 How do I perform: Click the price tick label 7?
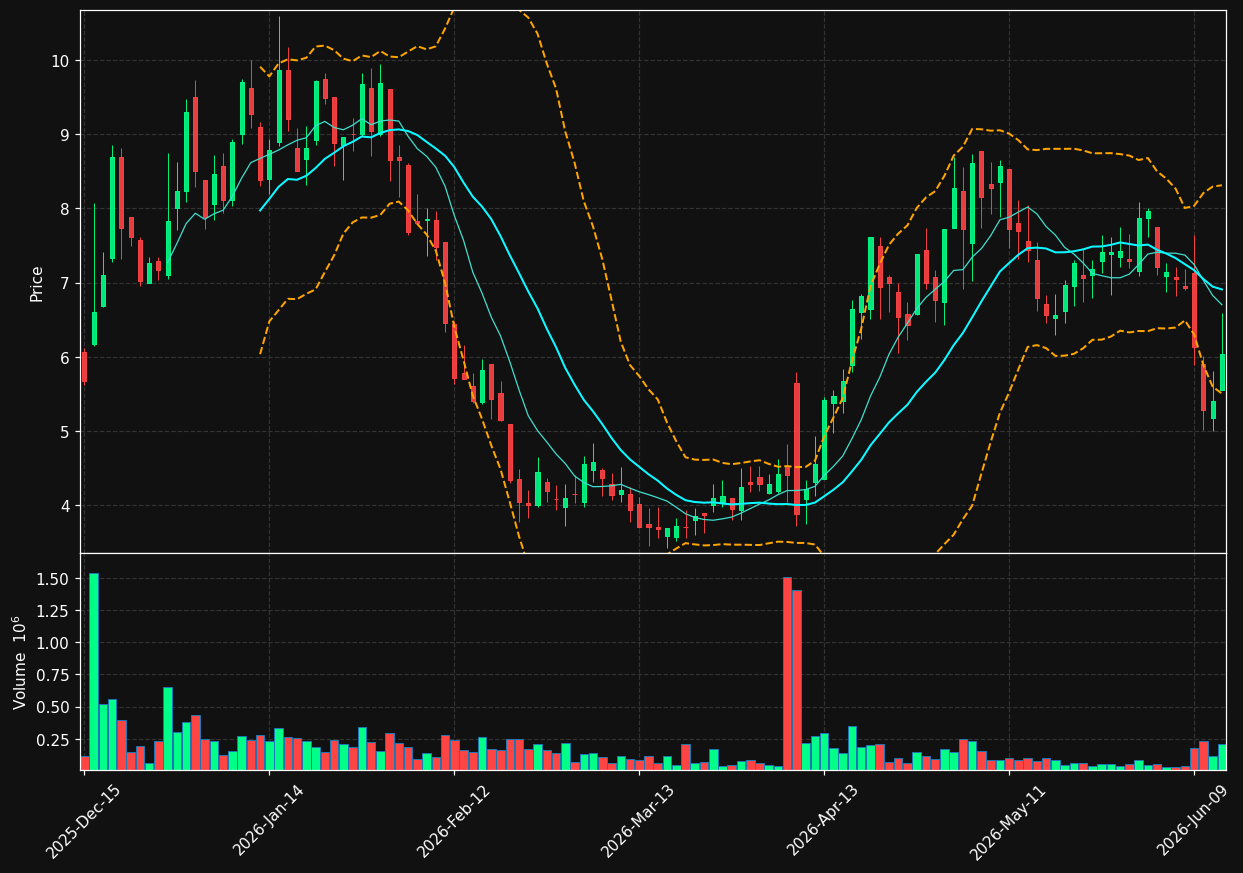tap(64, 284)
